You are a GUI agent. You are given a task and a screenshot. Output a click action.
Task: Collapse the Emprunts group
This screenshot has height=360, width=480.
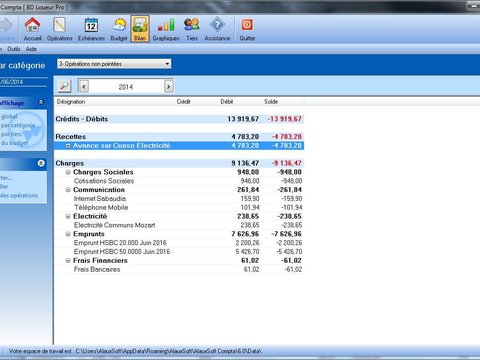pos(68,234)
